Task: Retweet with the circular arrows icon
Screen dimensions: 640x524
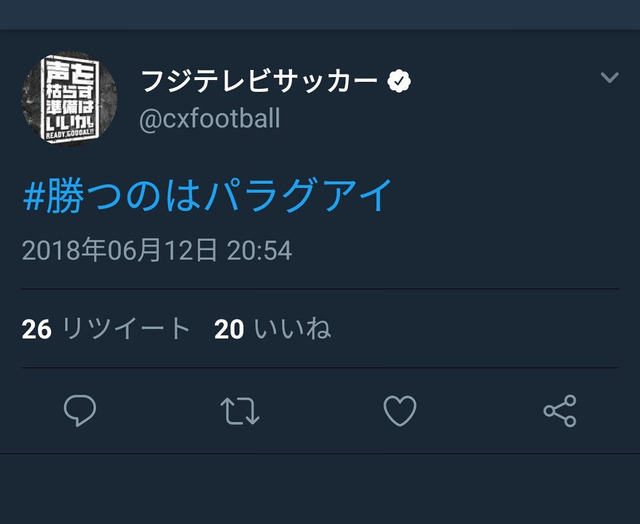Action: coord(240,410)
